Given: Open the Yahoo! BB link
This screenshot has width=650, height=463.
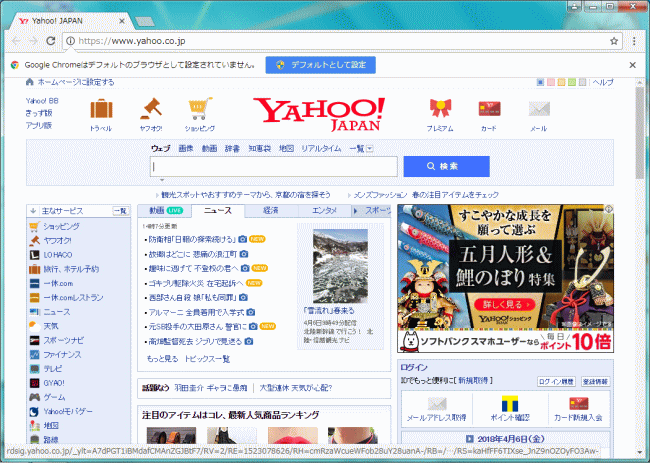Looking at the screenshot, I should (42, 101).
